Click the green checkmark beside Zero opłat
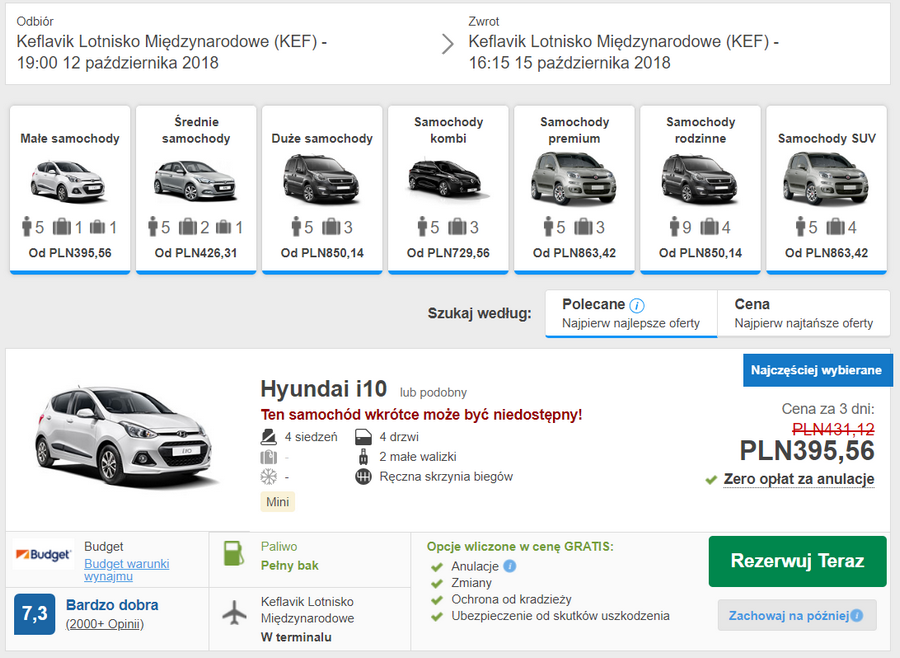The height and width of the screenshot is (658, 900). [x=711, y=479]
